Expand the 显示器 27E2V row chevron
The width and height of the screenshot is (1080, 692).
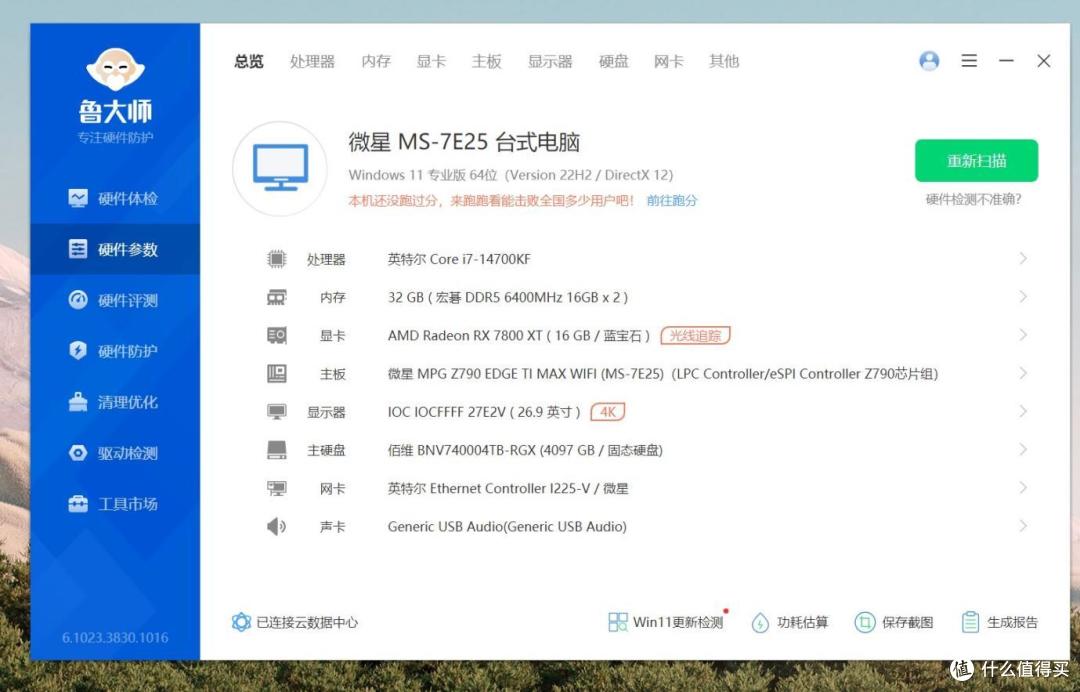[x=1023, y=411]
